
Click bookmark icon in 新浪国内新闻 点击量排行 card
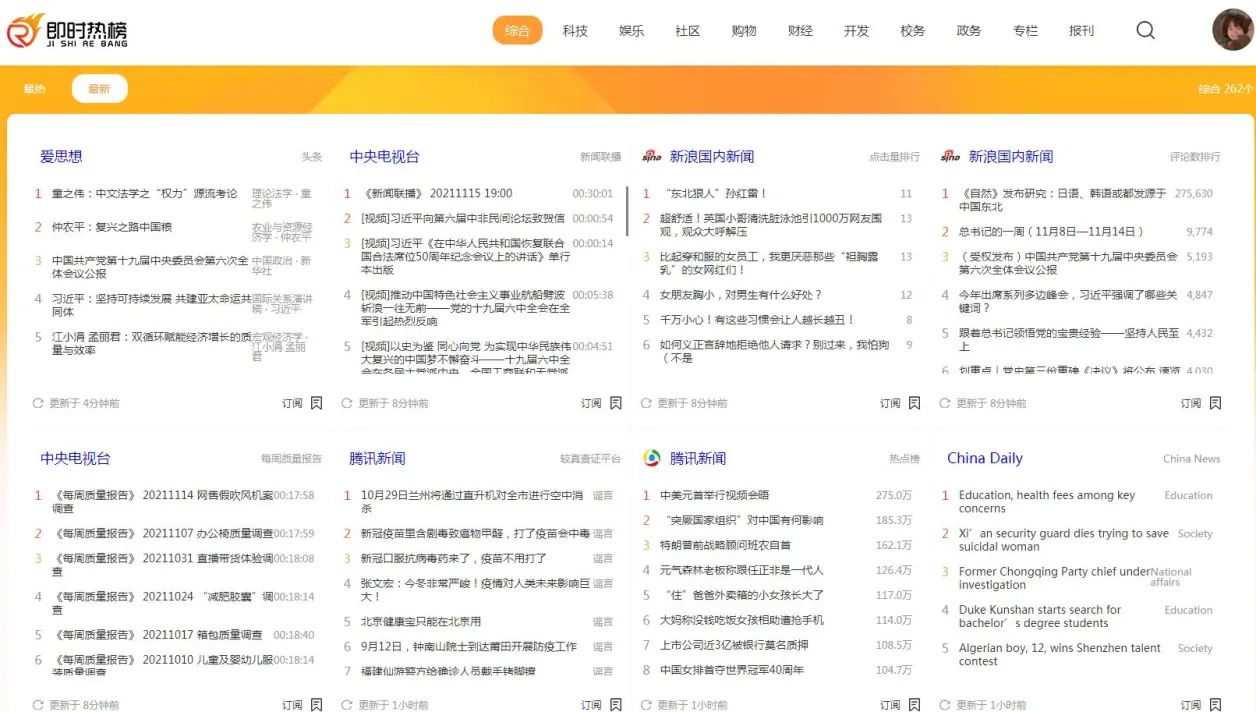click(x=914, y=403)
